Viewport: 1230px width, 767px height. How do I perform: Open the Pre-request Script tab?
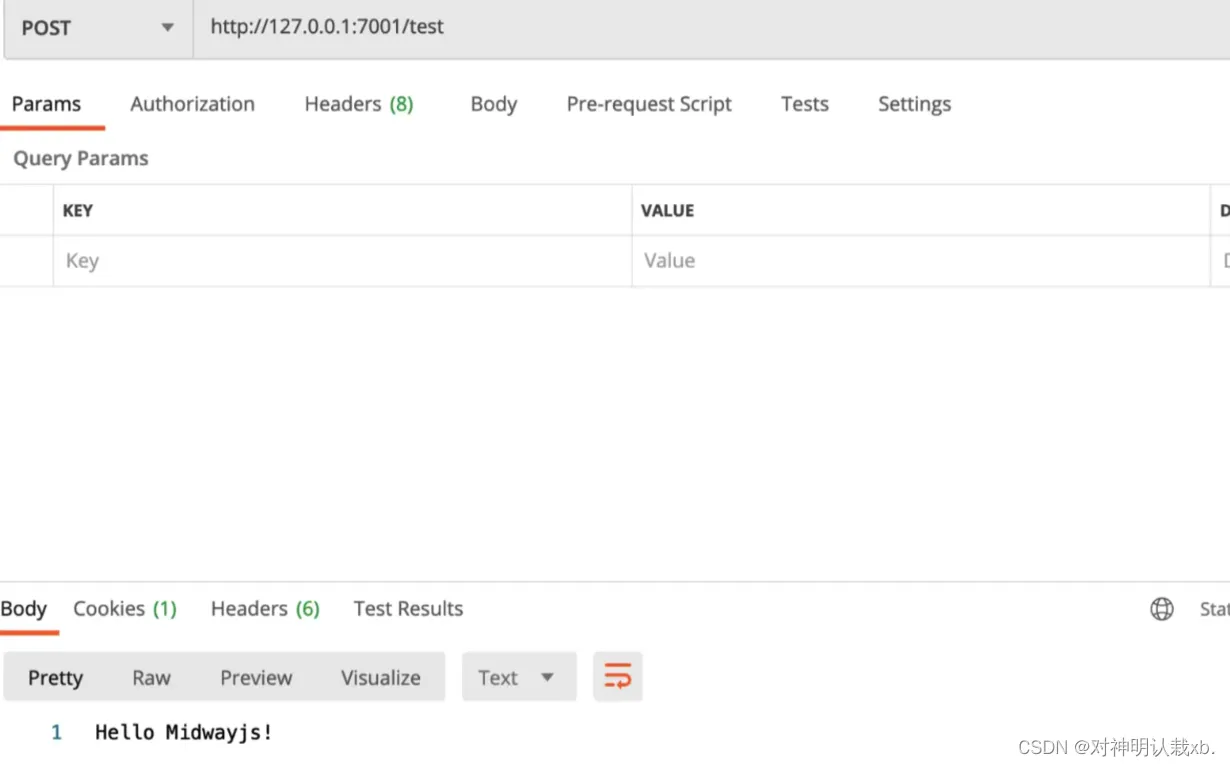click(649, 104)
